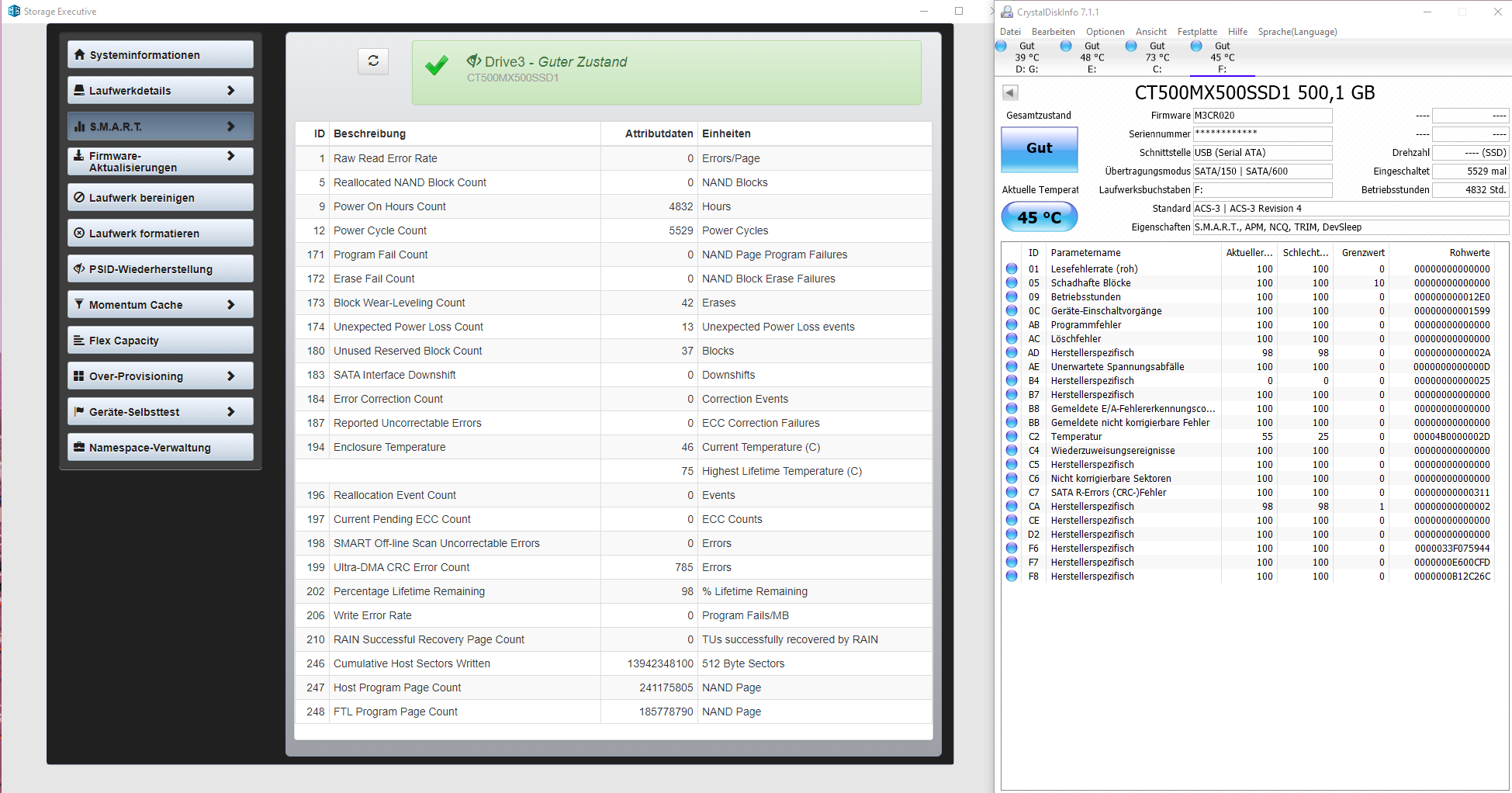This screenshot has width=1512, height=793.
Task: Click the Eigenschaften field with S.M.A.R.T., APM
Action: 1351,227
